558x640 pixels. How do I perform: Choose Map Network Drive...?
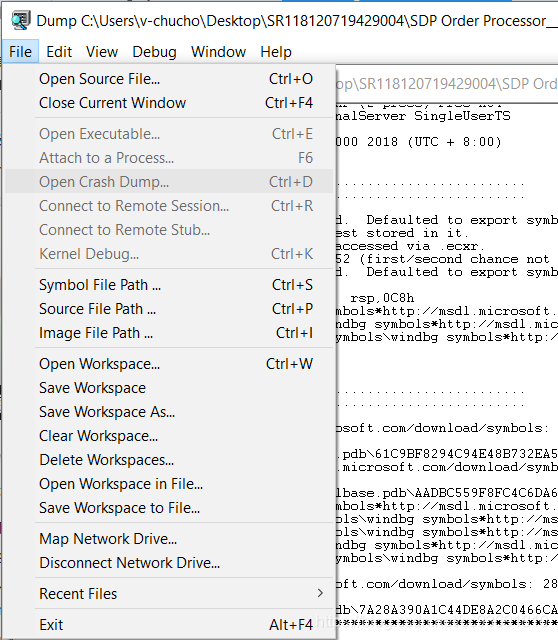169,539
